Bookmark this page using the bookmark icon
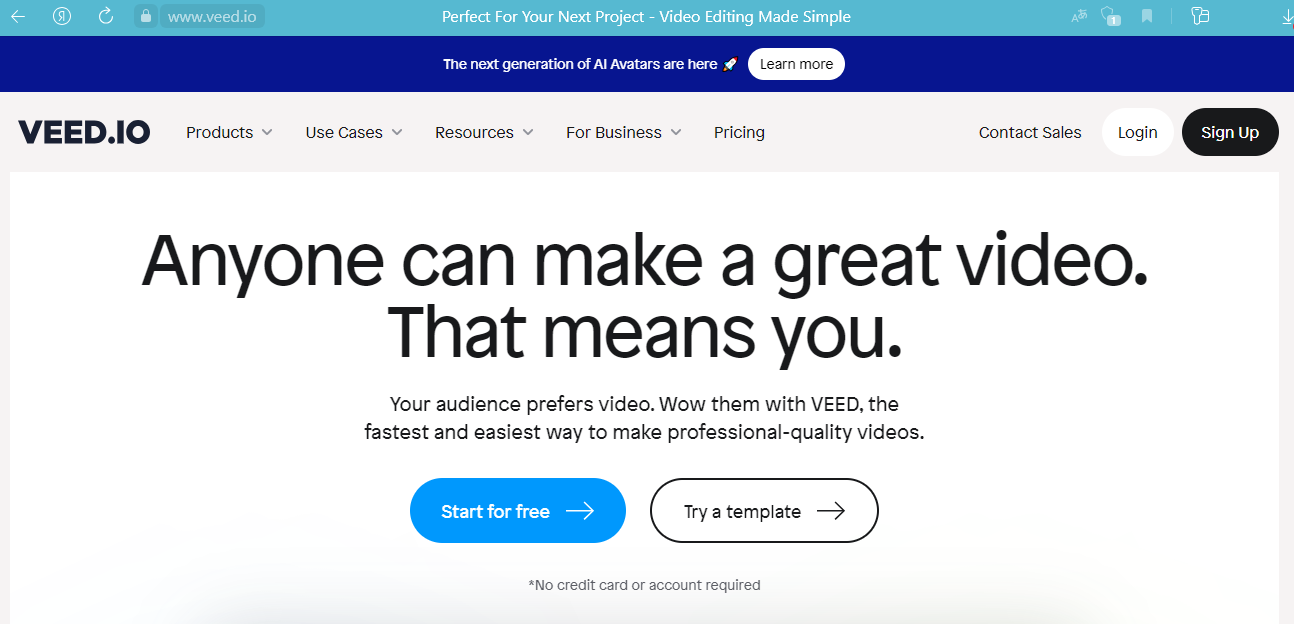The width and height of the screenshot is (1294, 624). (1147, 16)
